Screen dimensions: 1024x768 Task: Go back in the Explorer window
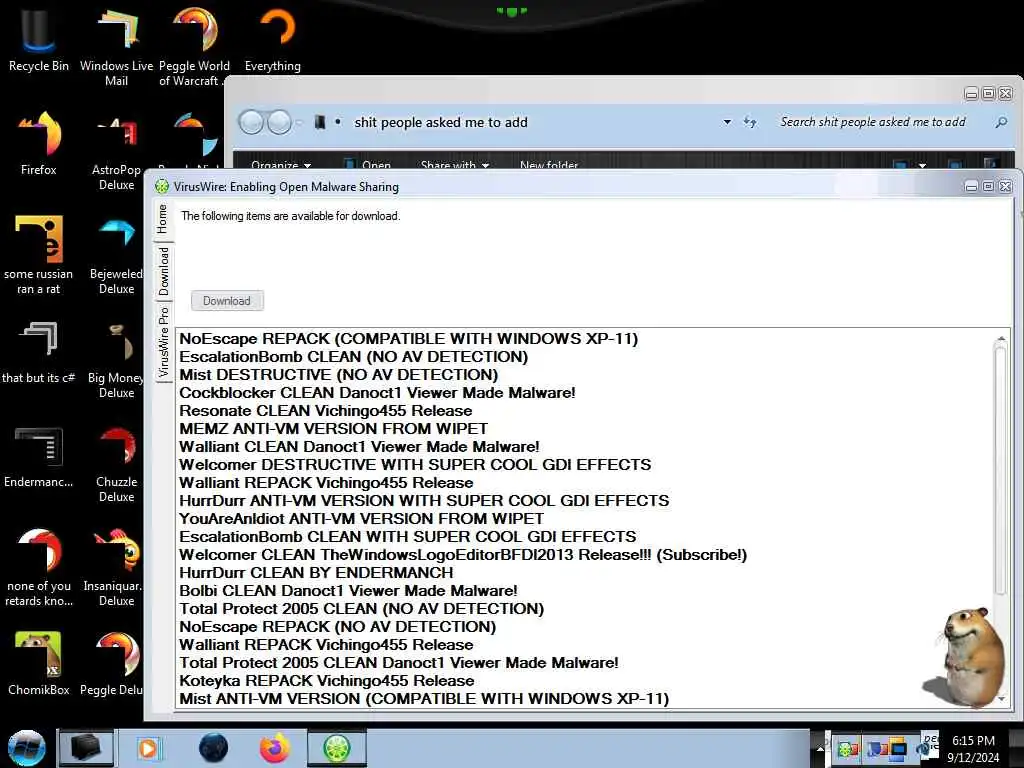[x=251, y=122]
